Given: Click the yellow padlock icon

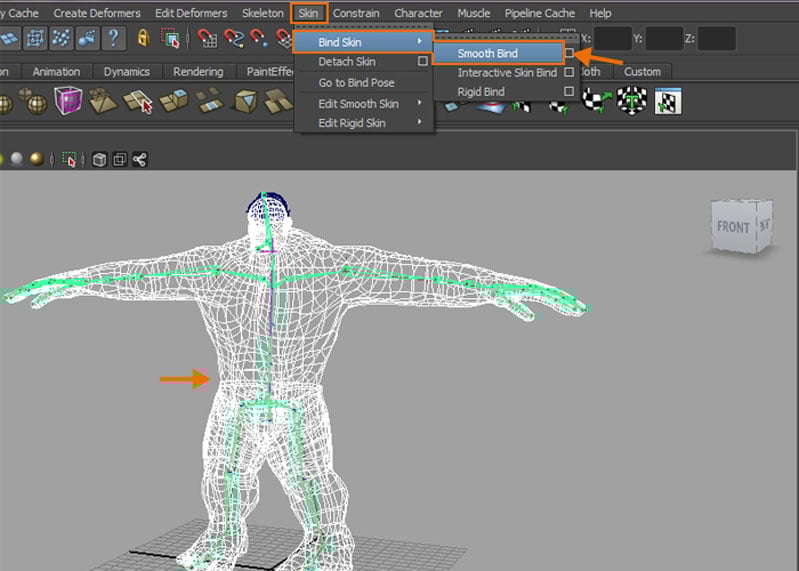Looking at the screenshot, I should pos(142,39).
